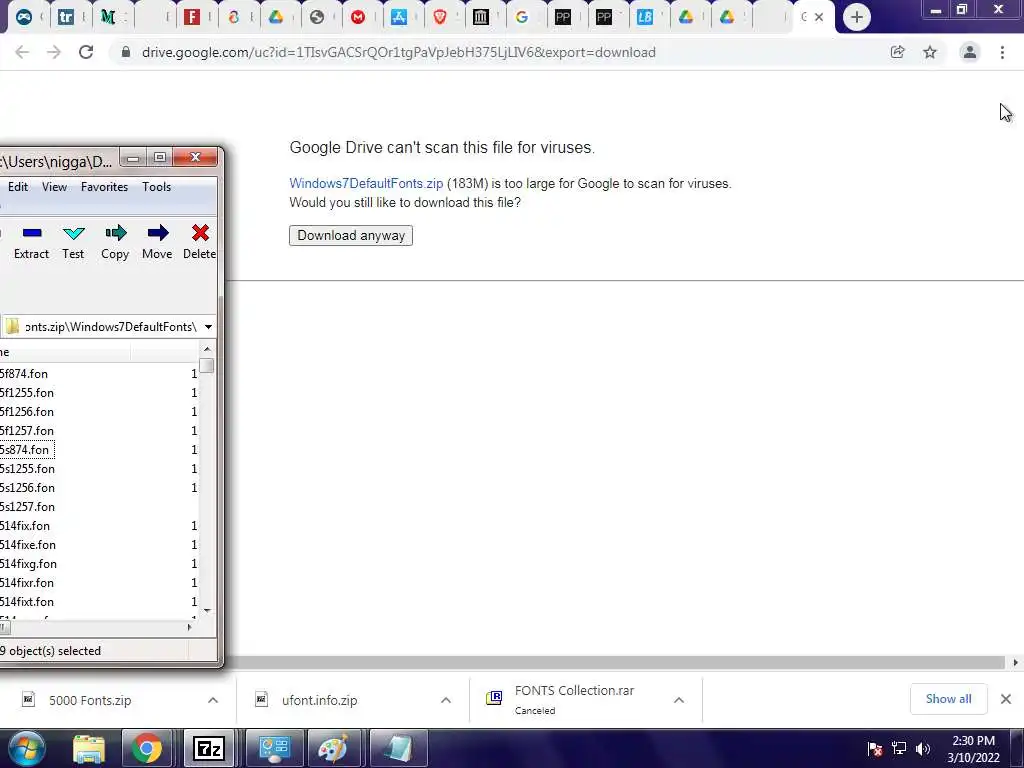
Task: Click the network tray icon
Action: [899, 748]
